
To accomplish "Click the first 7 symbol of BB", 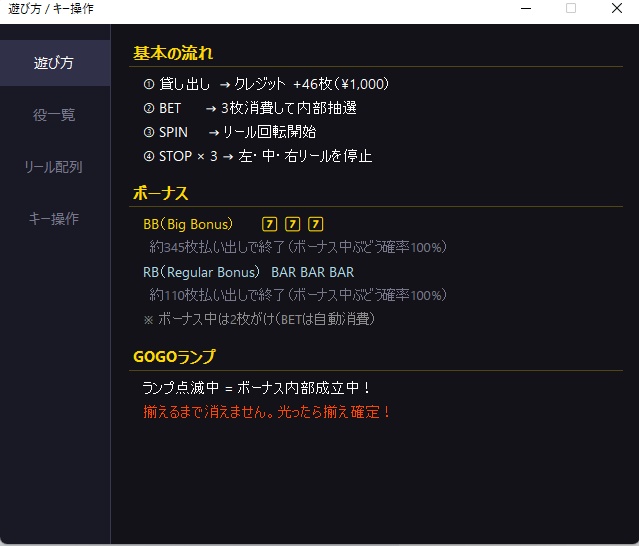I will coord(269,224).
